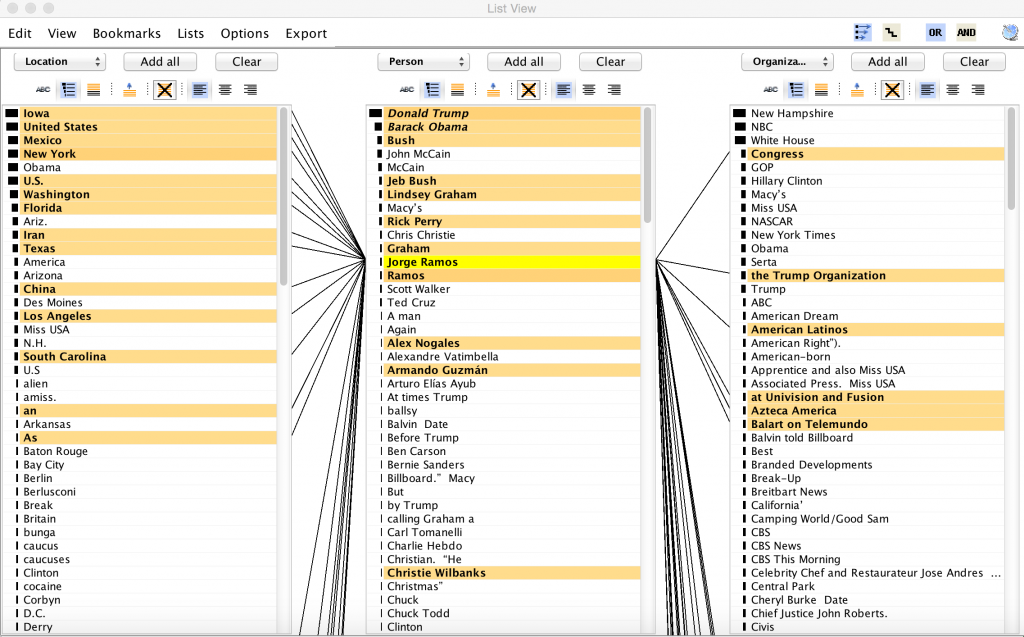The width and height of the screenshot is (1024, 637).
Task: Clear highlighted selections X icon in Location list
Action: tap(165, 90)
